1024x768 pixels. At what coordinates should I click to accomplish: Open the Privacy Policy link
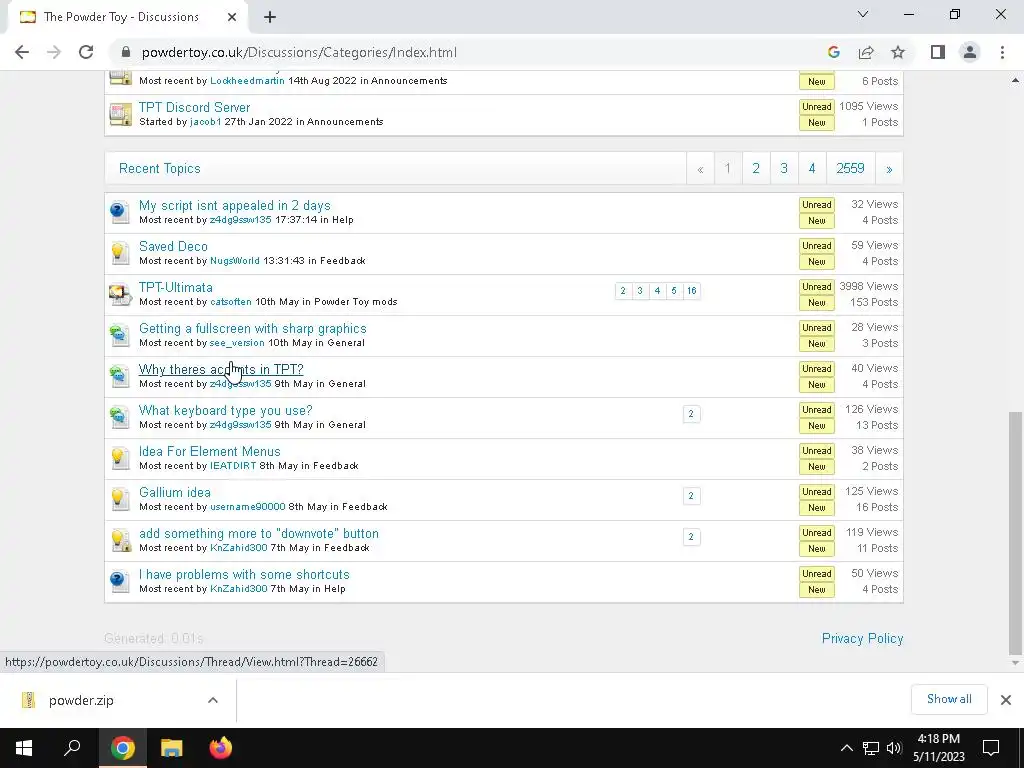[x=862, y=639]
